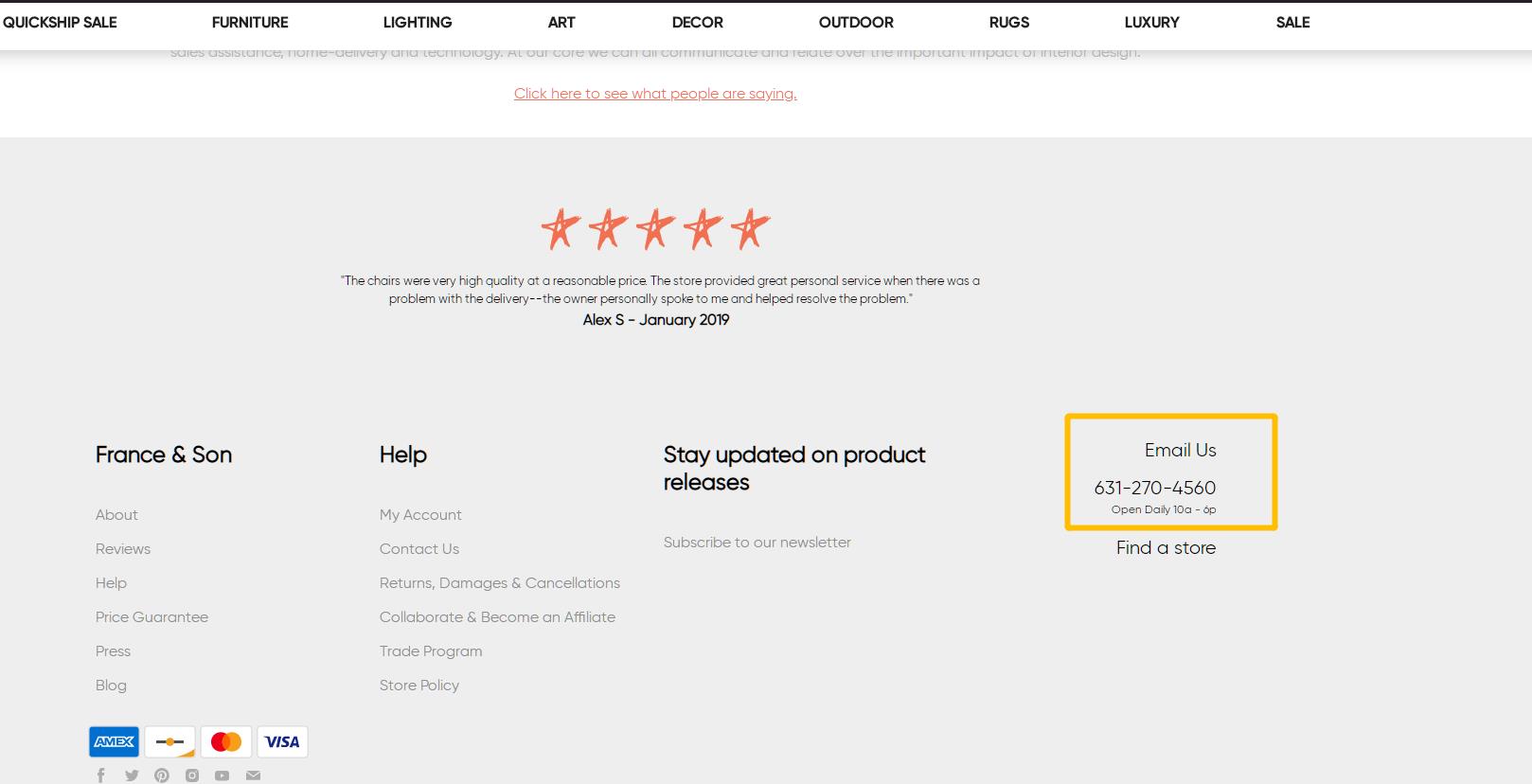Click the link to see what people are saying
The height and width of the screenshot is (784, 1532).
coord(655,94)
